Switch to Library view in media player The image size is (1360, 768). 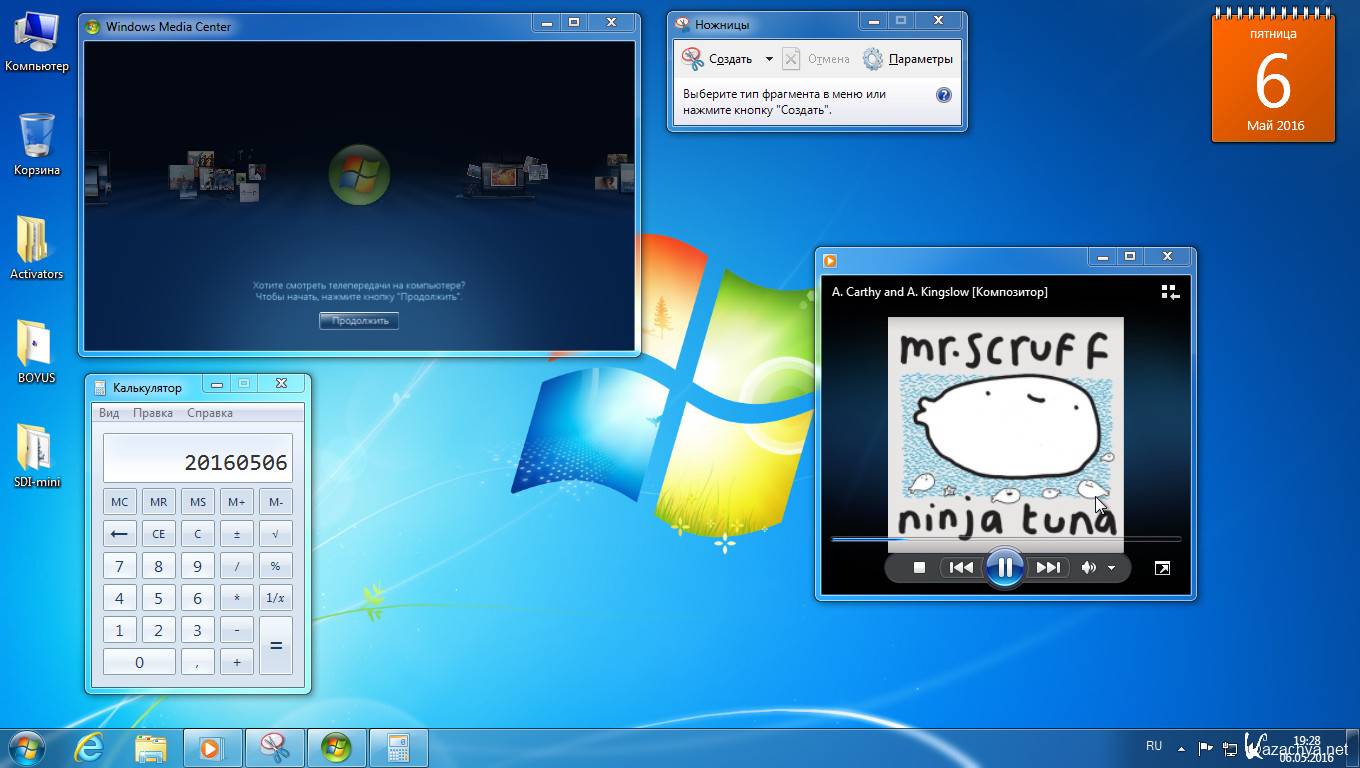[x=1170, y=292]
